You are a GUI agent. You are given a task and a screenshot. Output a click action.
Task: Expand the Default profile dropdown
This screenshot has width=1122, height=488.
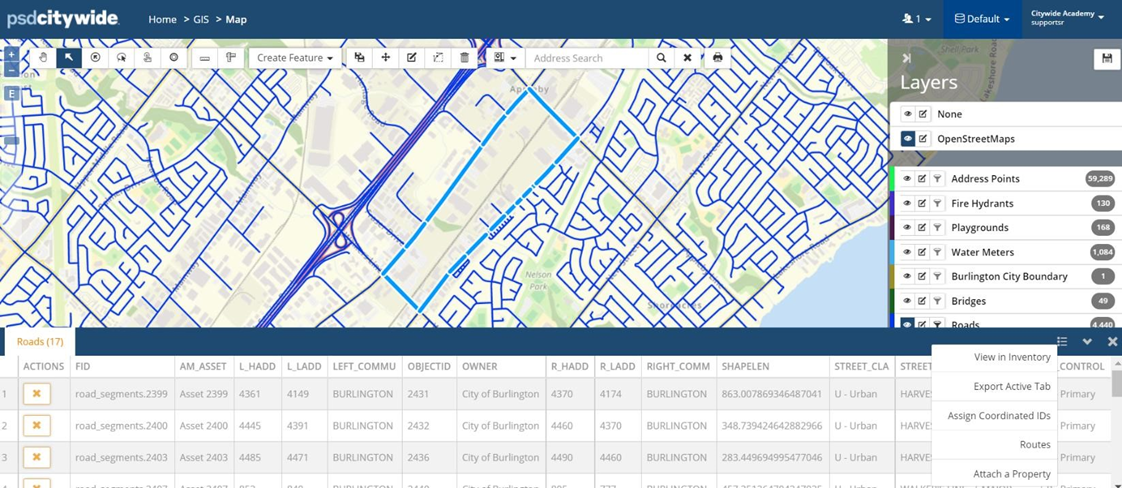pos(981,19)
